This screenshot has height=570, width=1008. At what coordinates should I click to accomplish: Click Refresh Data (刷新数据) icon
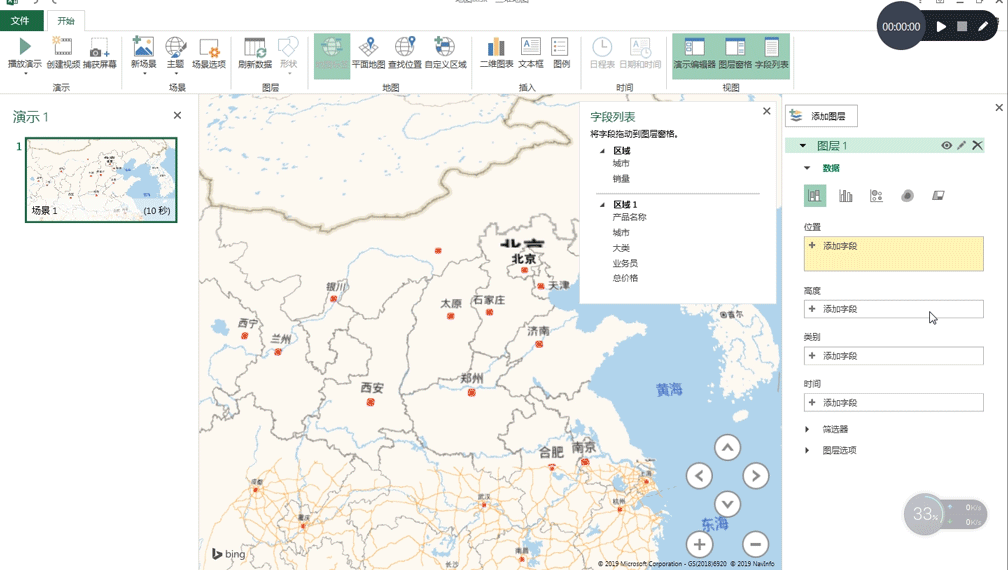(x=255, y=46)
